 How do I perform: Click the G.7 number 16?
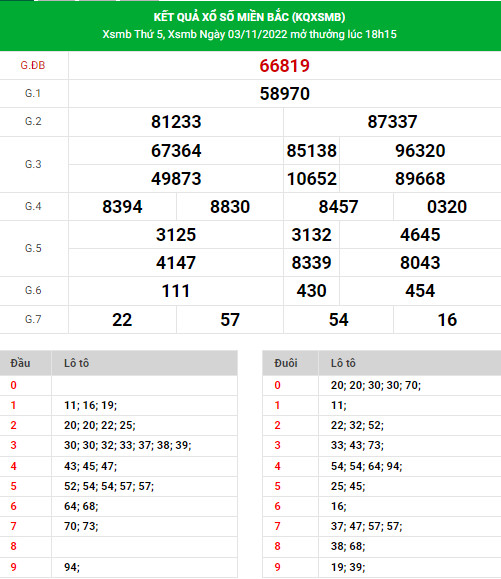coord(447,320)
